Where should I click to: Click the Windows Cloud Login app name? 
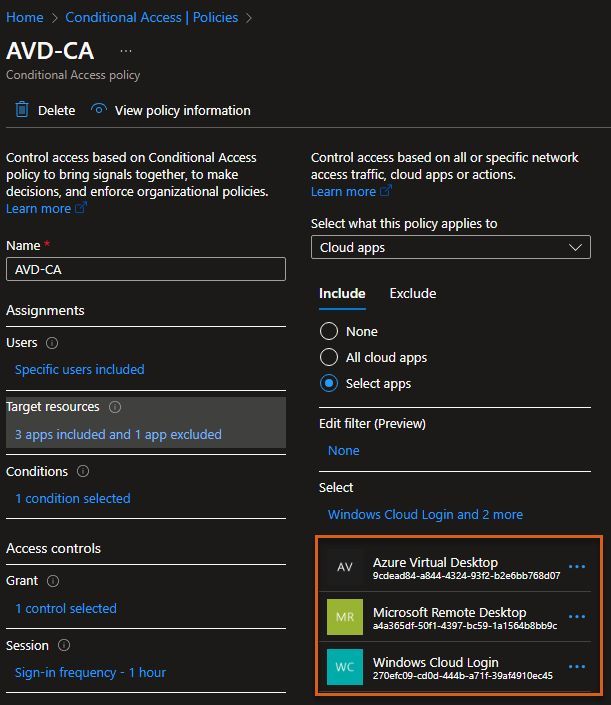pyautogui.click(x=436, y=662)
